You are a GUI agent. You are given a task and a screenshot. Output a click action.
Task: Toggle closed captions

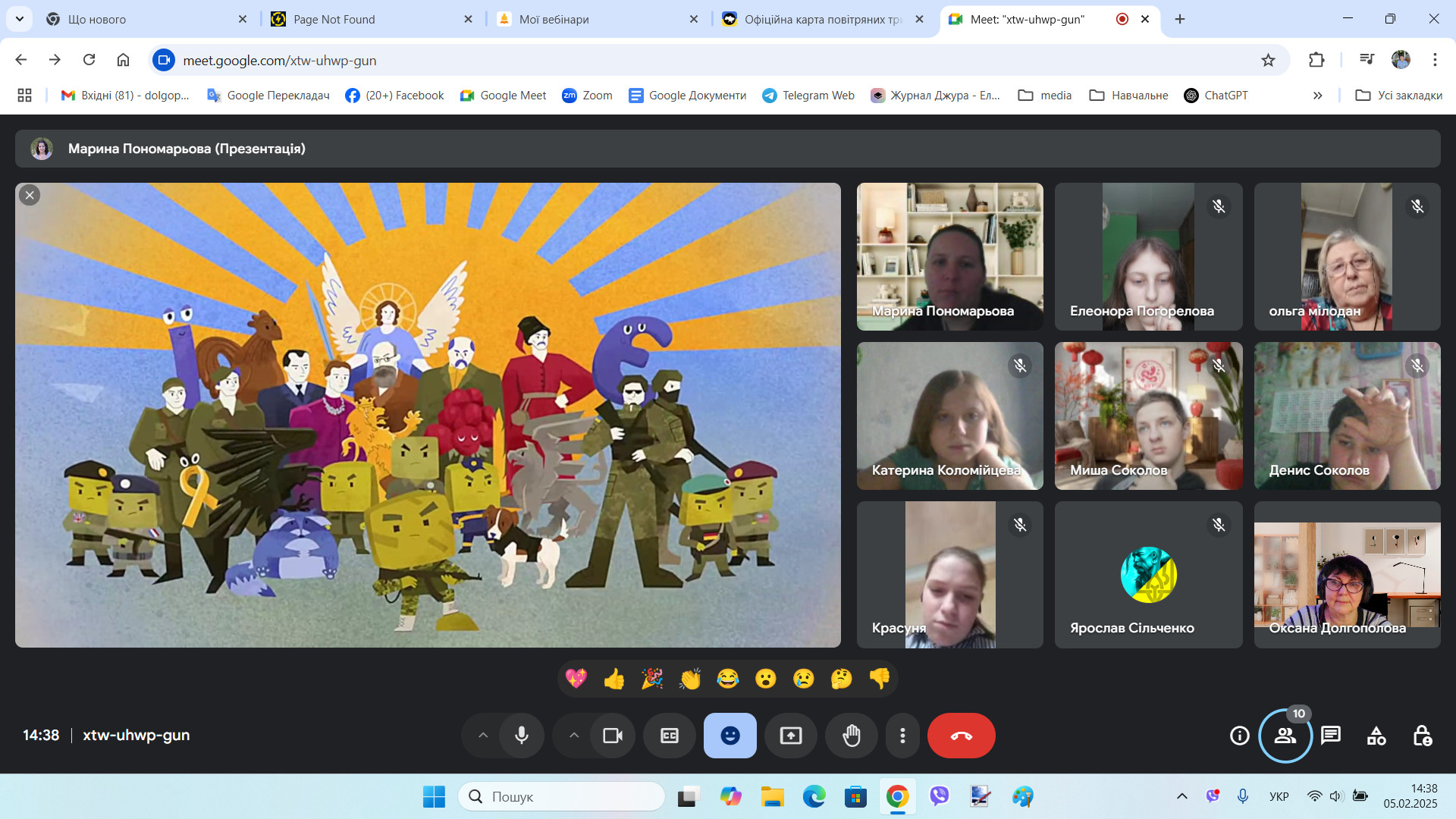[670, 736]
